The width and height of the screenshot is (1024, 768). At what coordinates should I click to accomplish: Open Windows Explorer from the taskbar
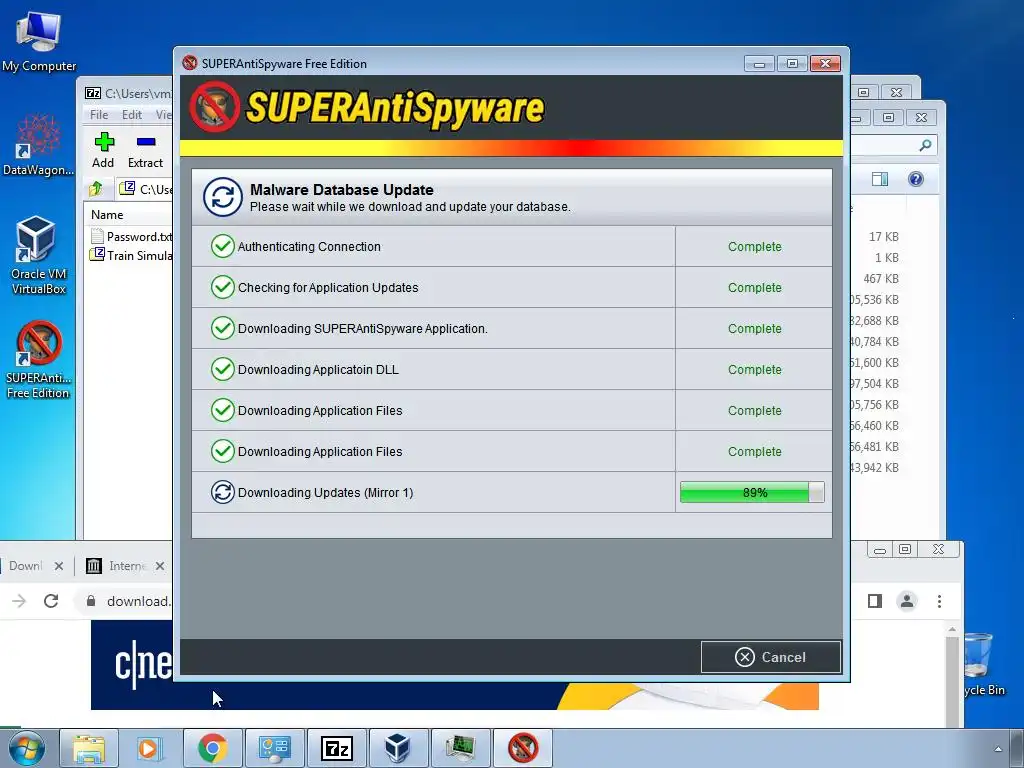(x=88, y=748)
